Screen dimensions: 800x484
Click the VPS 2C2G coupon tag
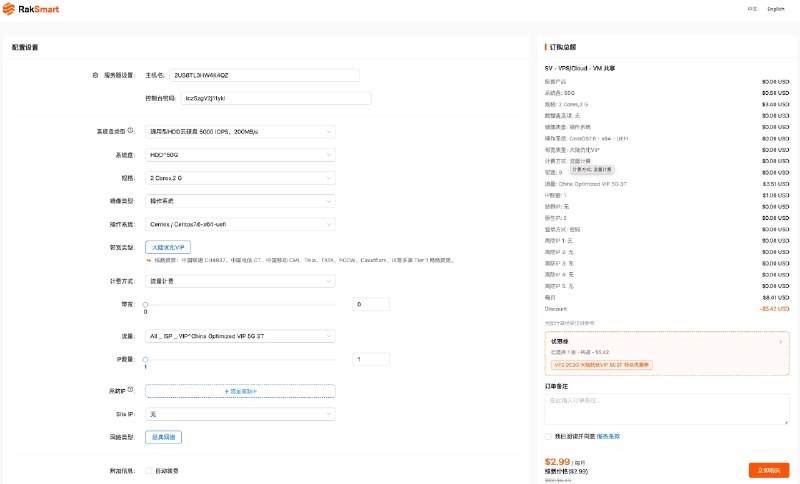pyautogui.click(x=602, y=365)
